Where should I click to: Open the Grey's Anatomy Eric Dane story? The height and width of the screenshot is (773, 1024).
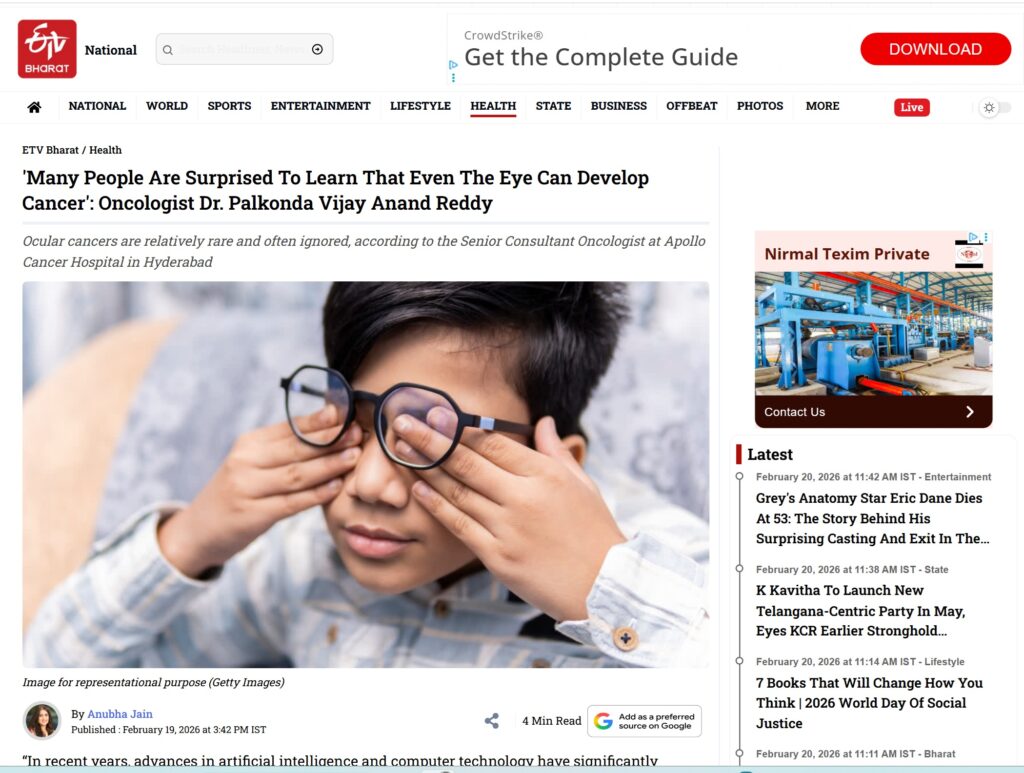click(x=872, y=518)
